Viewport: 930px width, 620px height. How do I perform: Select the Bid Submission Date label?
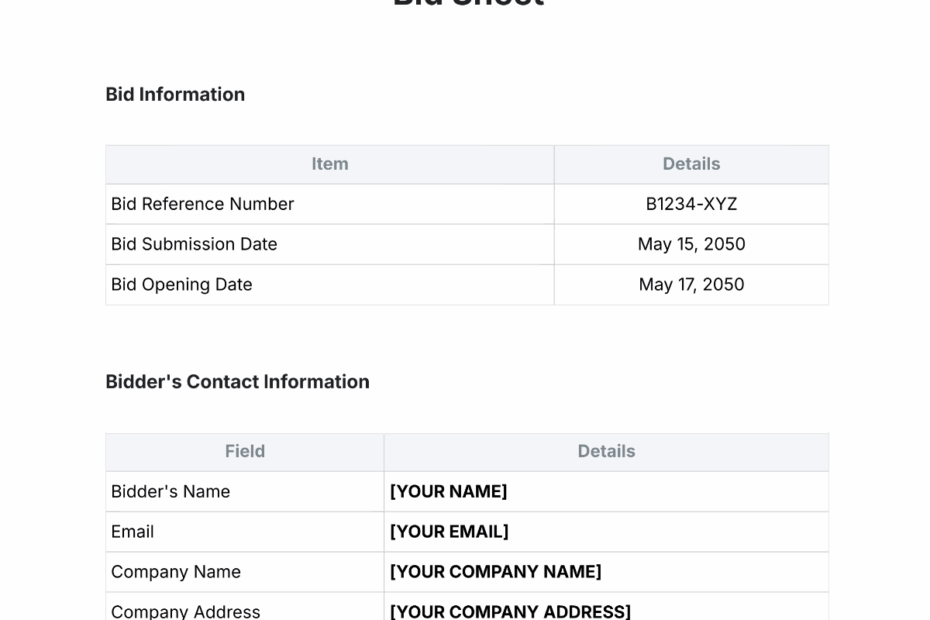point(194,244)
